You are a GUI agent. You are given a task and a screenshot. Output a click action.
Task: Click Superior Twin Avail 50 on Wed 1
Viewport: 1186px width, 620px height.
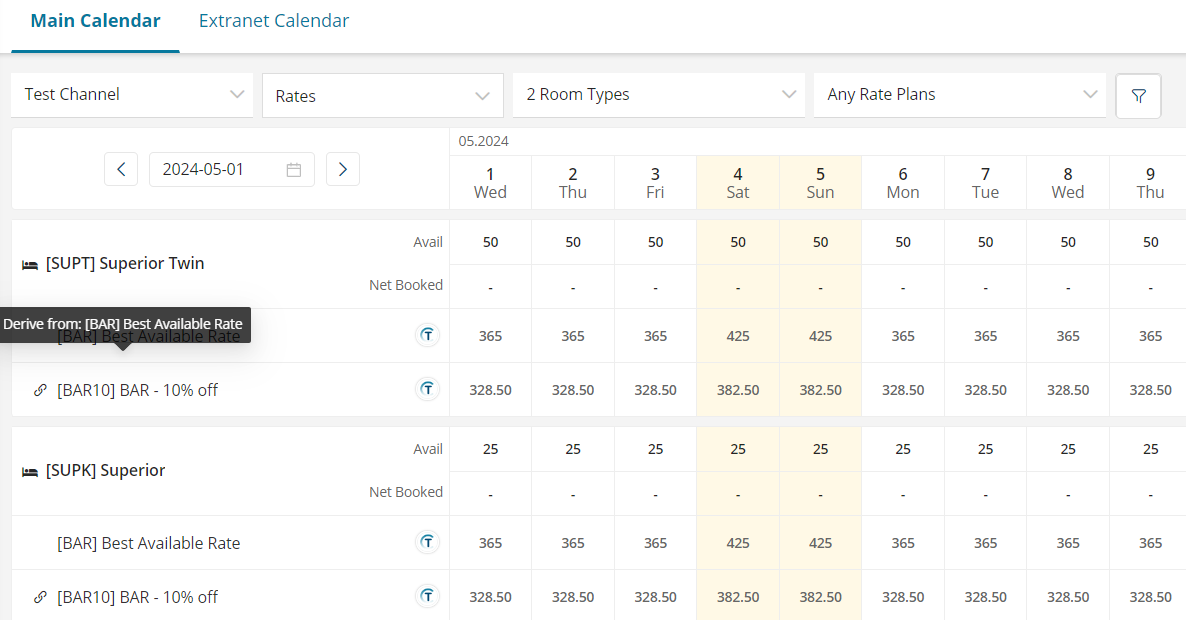[490, 242]
